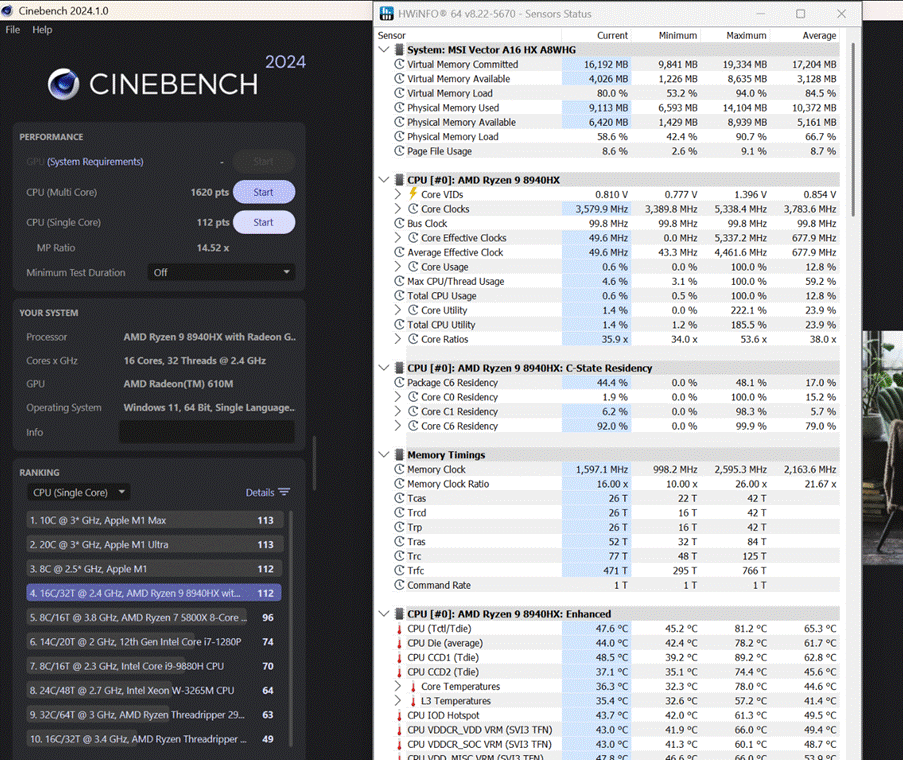Click the clock icon next to Bus Clock
903x760 pixels.
399,223
